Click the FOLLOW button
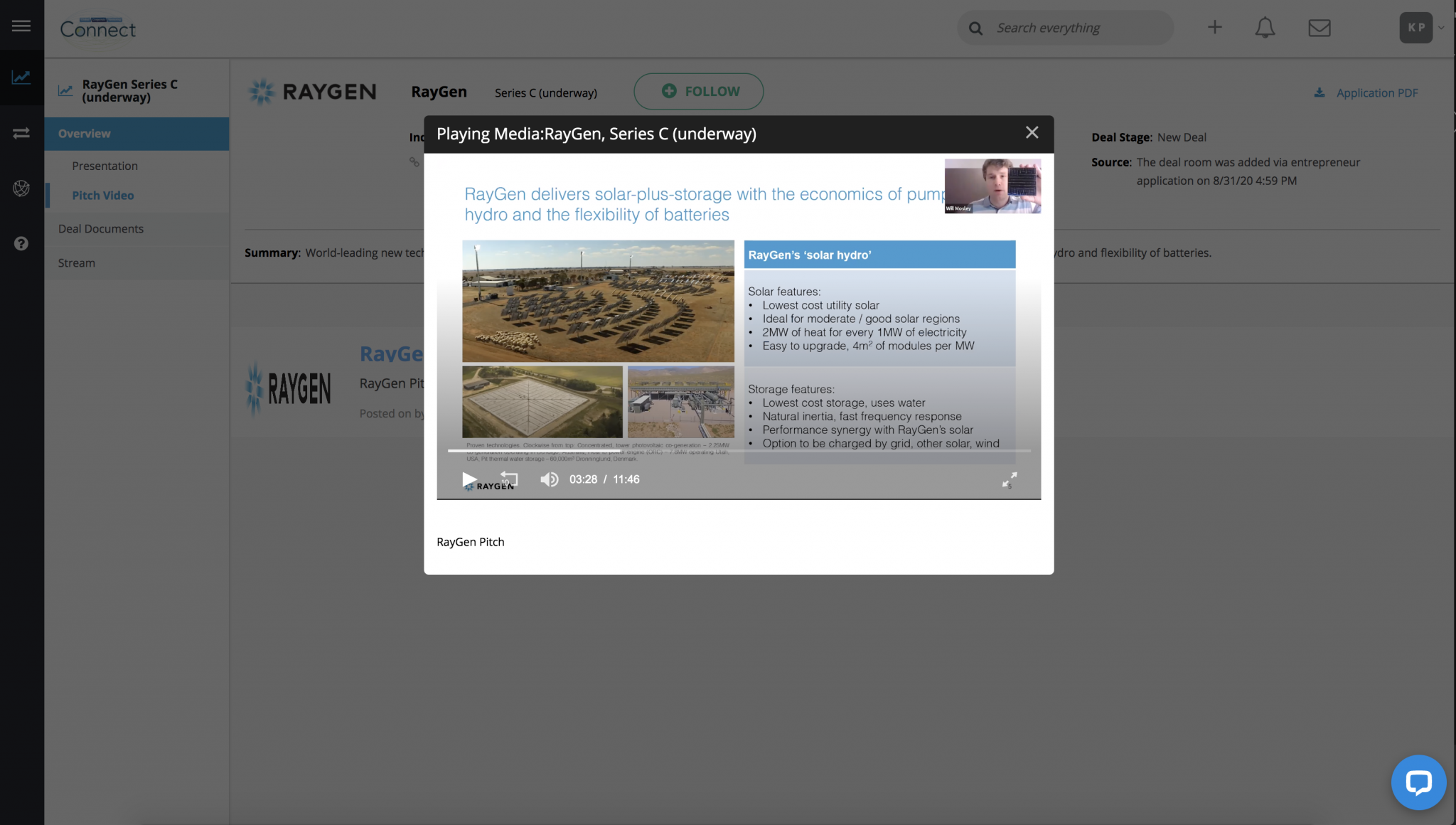 click(698, 92)
